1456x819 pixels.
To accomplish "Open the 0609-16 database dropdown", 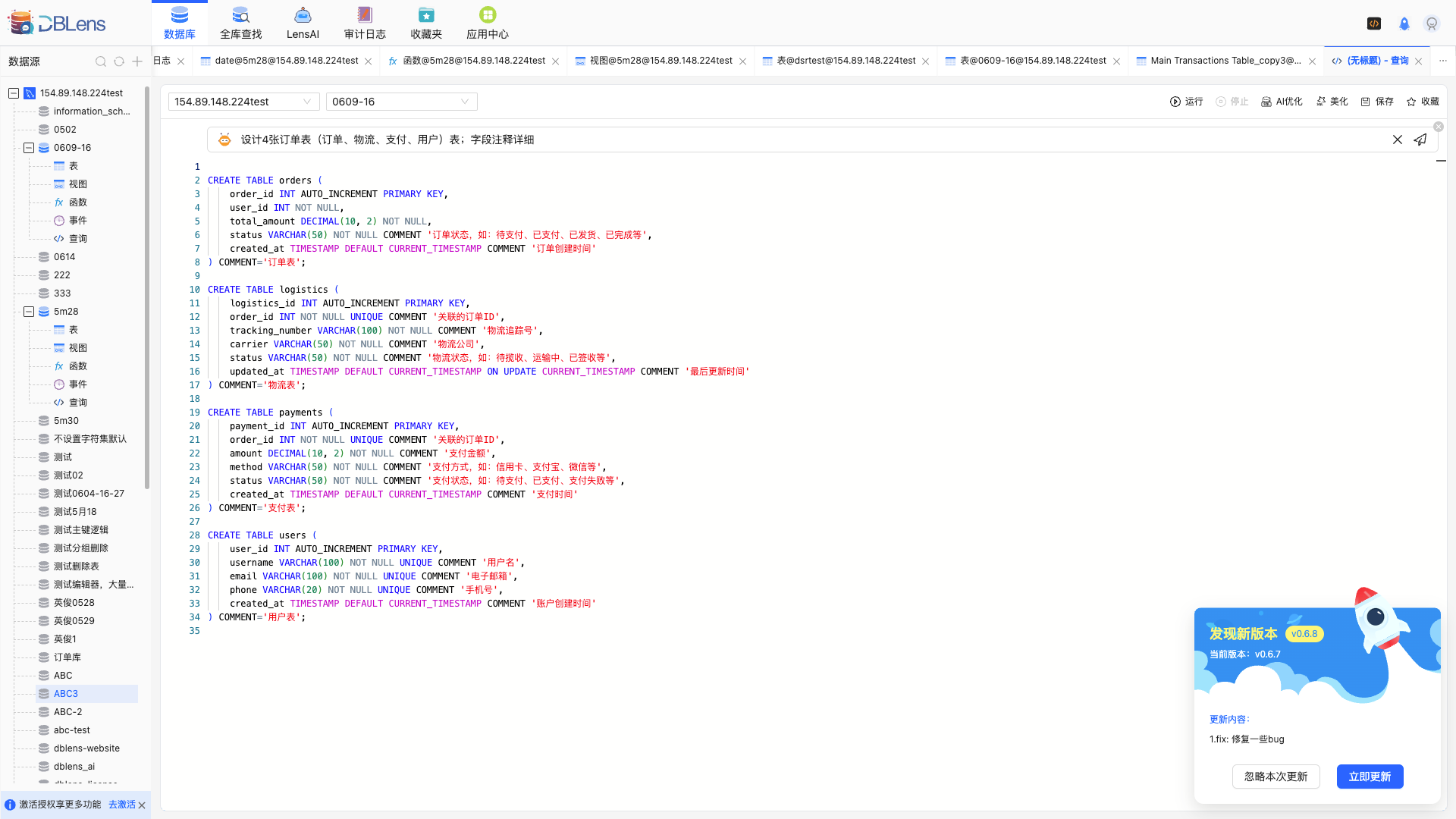I will (400, 102).
